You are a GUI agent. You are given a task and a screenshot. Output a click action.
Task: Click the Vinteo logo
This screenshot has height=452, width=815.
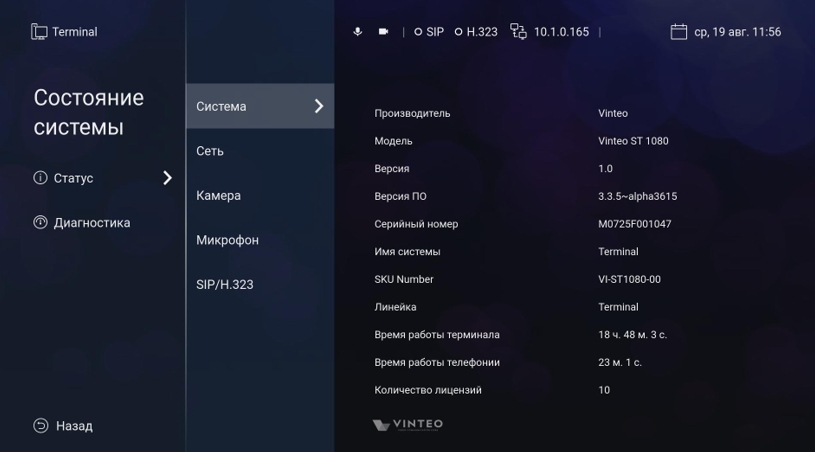click(x=408, y=425)
